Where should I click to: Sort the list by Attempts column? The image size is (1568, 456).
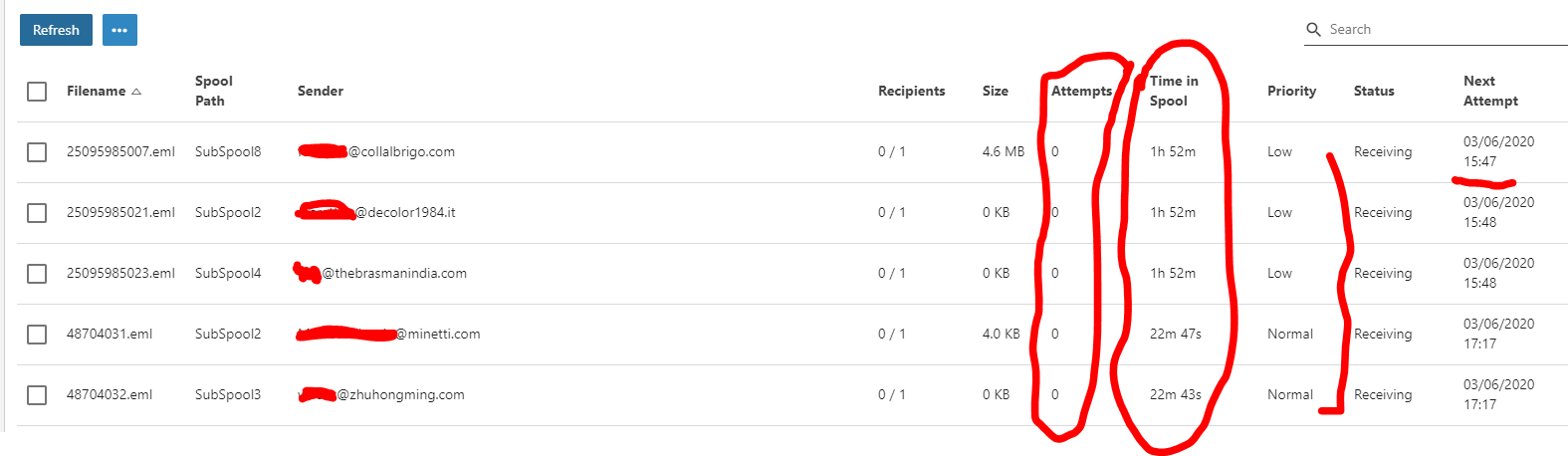click(x=1081, y=91)
